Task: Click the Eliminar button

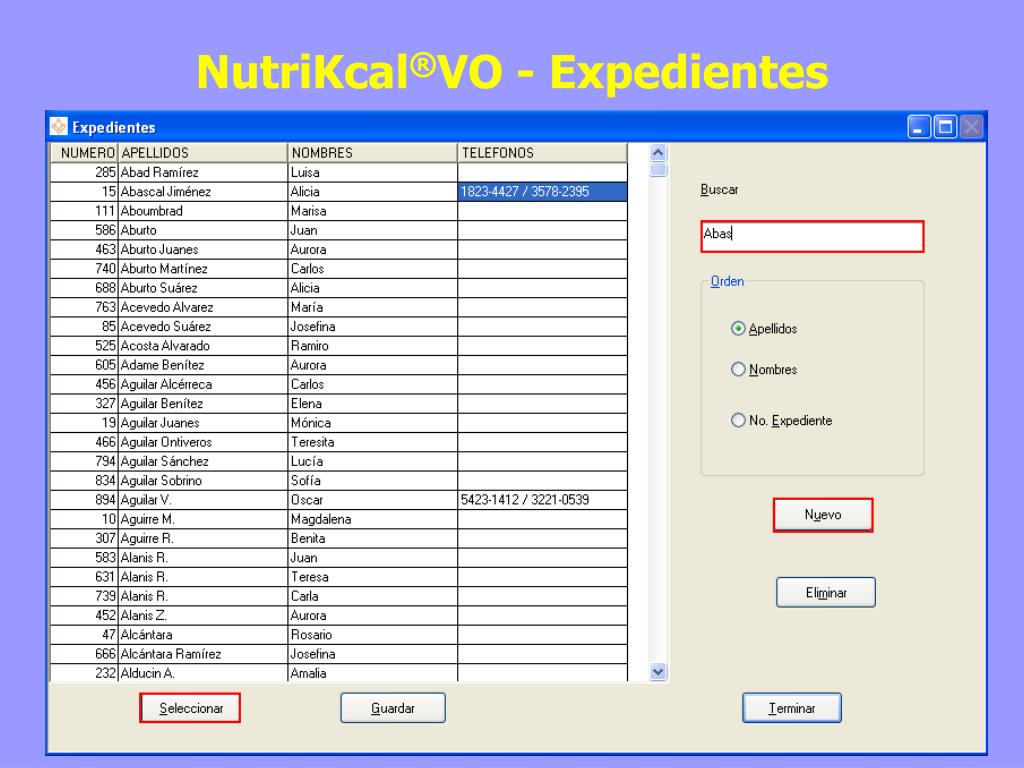Action: point(825,592)
